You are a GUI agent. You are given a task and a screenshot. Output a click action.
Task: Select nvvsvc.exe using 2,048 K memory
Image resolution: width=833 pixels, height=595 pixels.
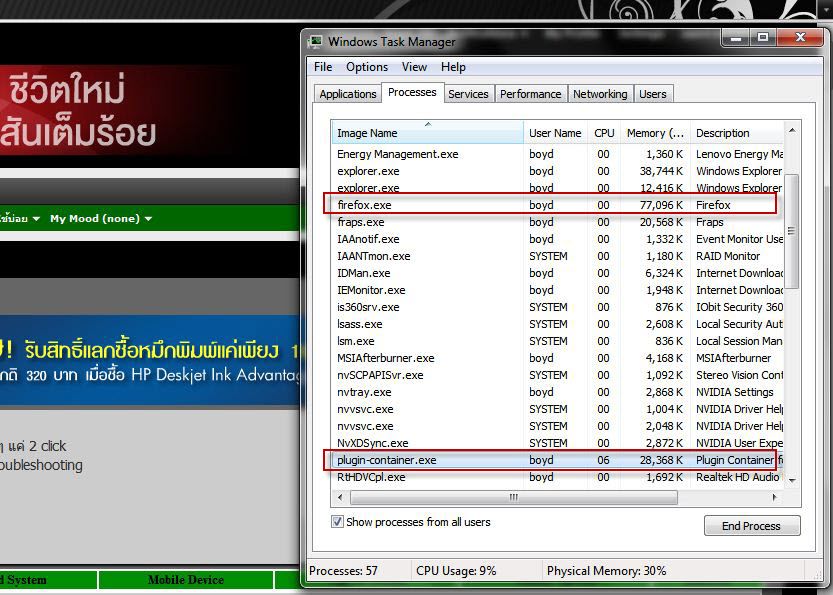pyautogui.click(x=557, y=426)
